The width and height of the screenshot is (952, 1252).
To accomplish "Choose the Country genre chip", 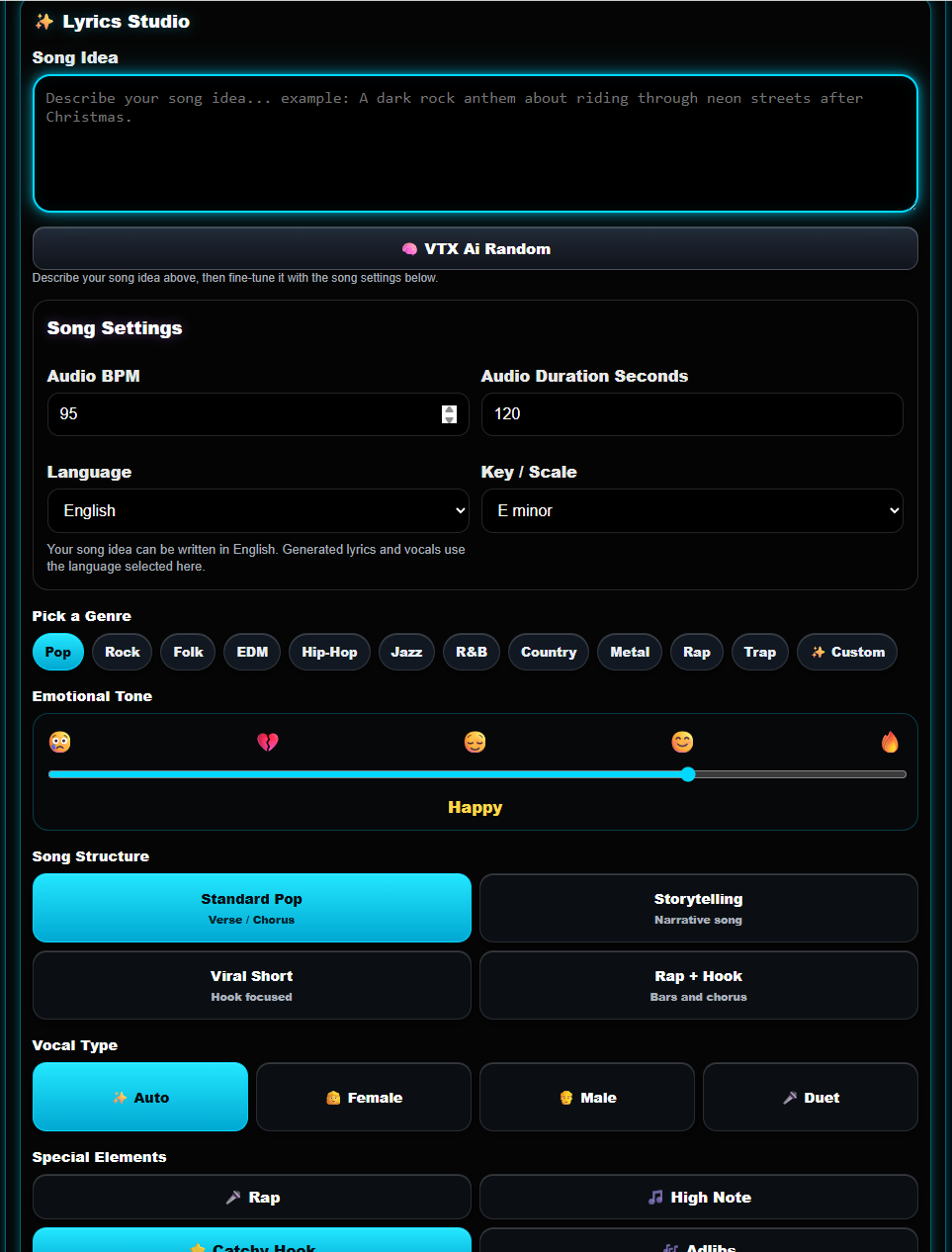I will pos(549,652).
